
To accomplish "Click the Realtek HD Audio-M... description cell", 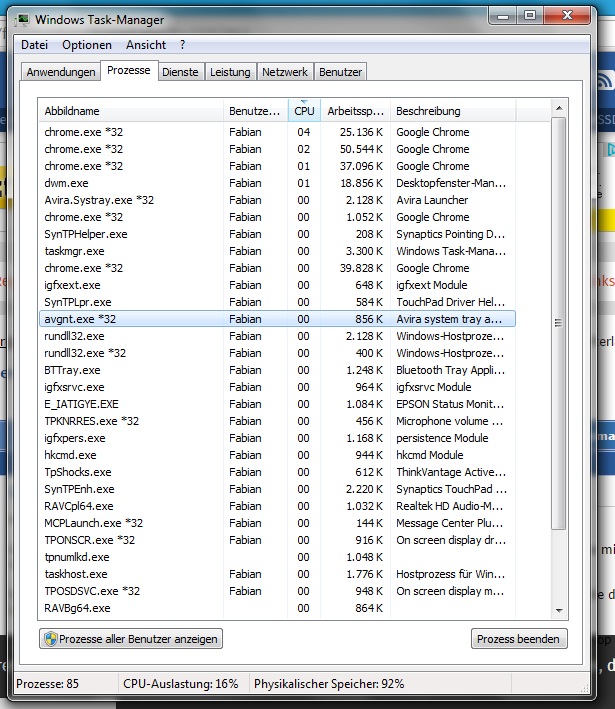I will tap(449, 506).
